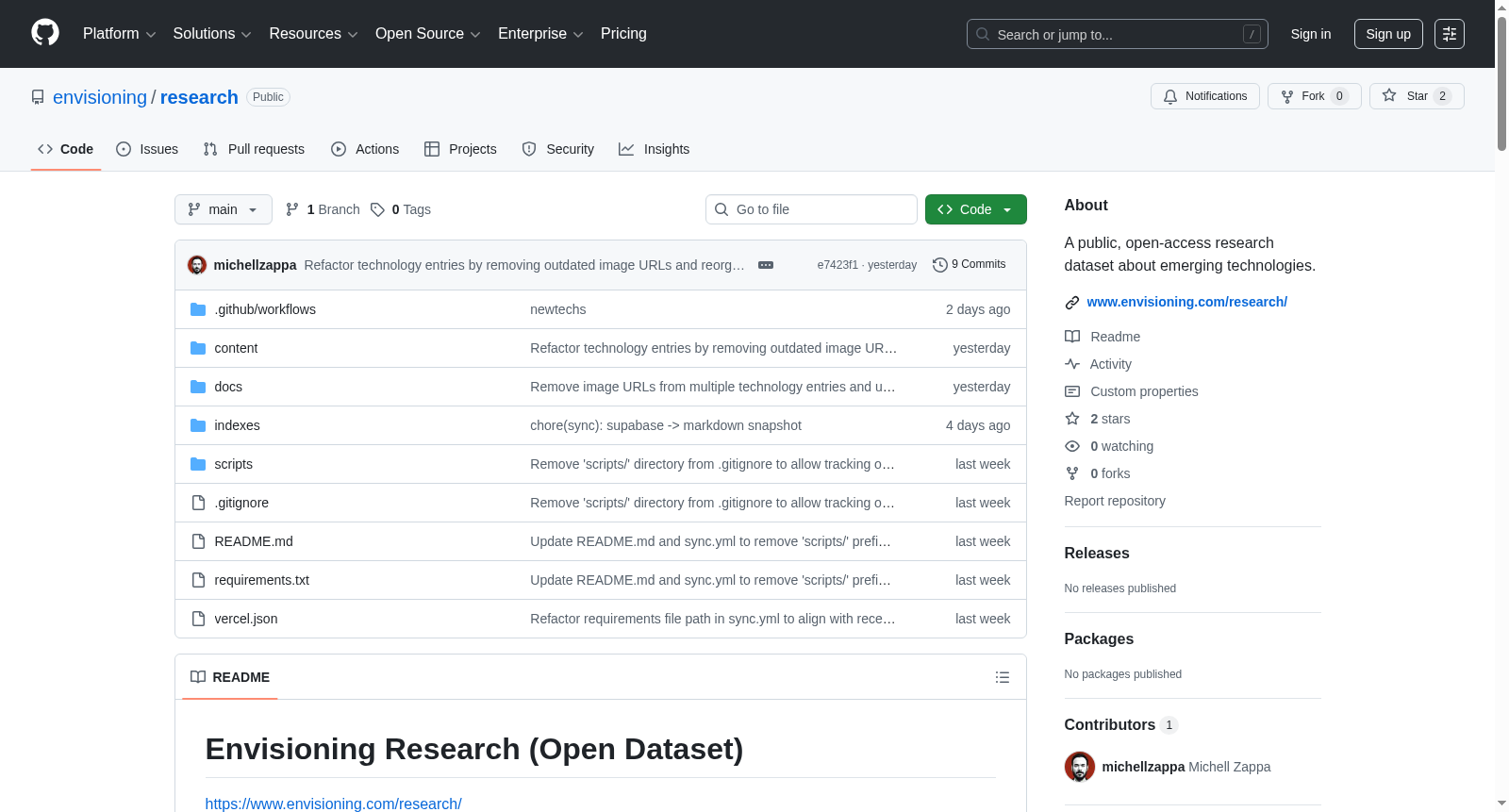Expand the commit message ellipsis
1509x812 pixels.
[766, 265]
